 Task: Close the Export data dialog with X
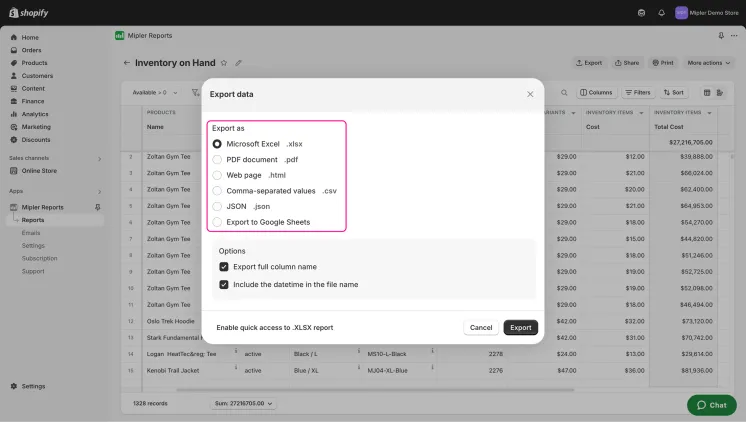tap(530, 94)
